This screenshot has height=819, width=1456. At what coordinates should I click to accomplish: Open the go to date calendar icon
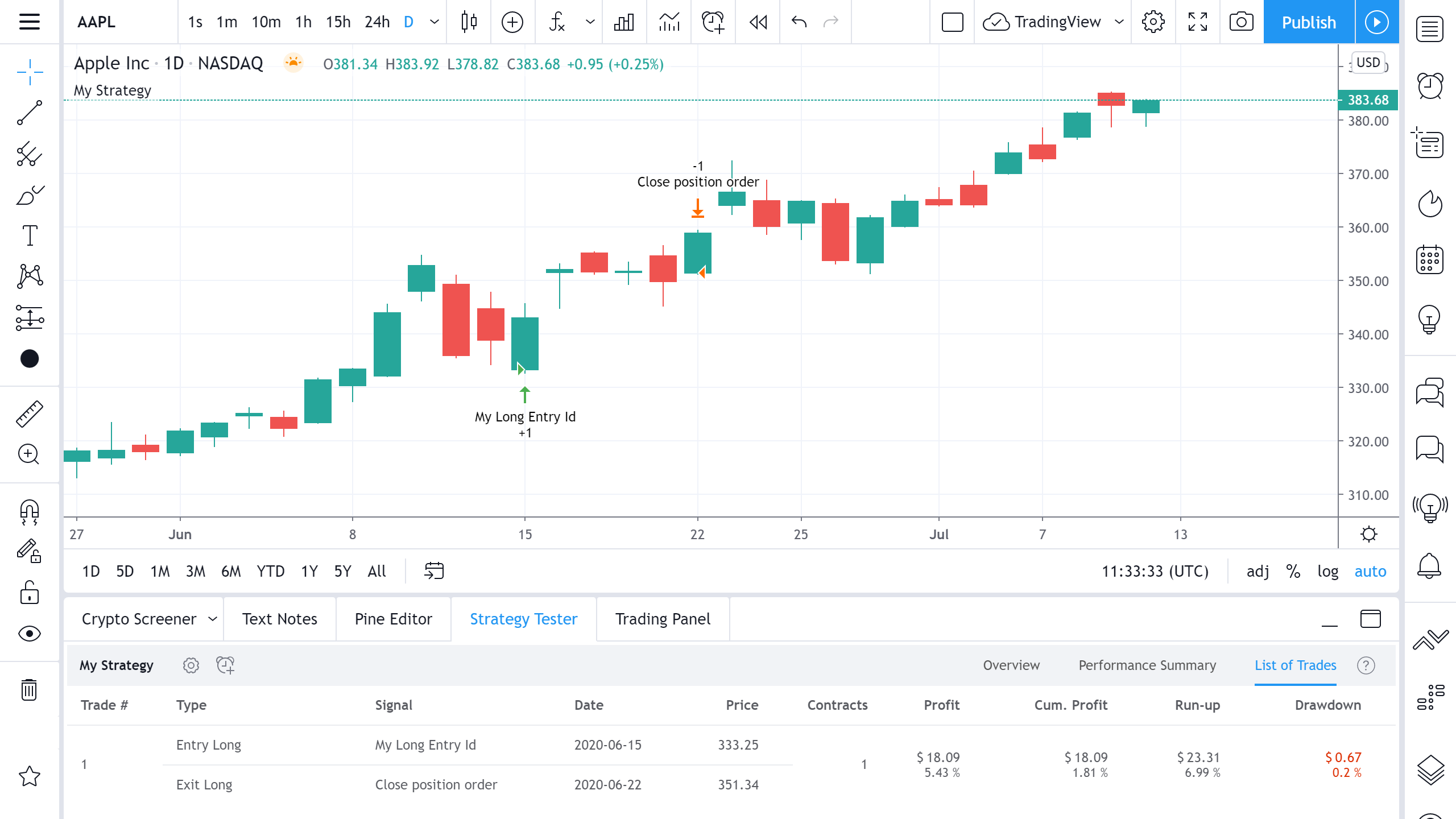tap(434, 570)
